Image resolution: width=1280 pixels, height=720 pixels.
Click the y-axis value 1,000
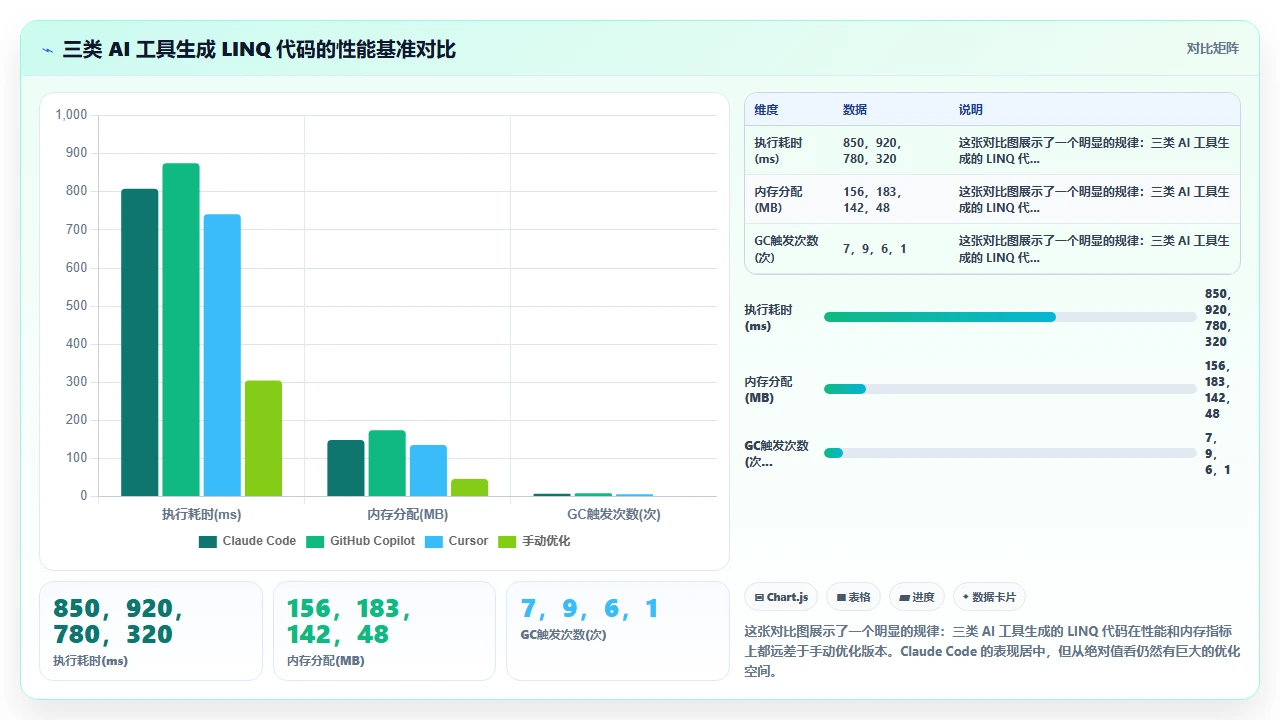click(x=71, y=115)
